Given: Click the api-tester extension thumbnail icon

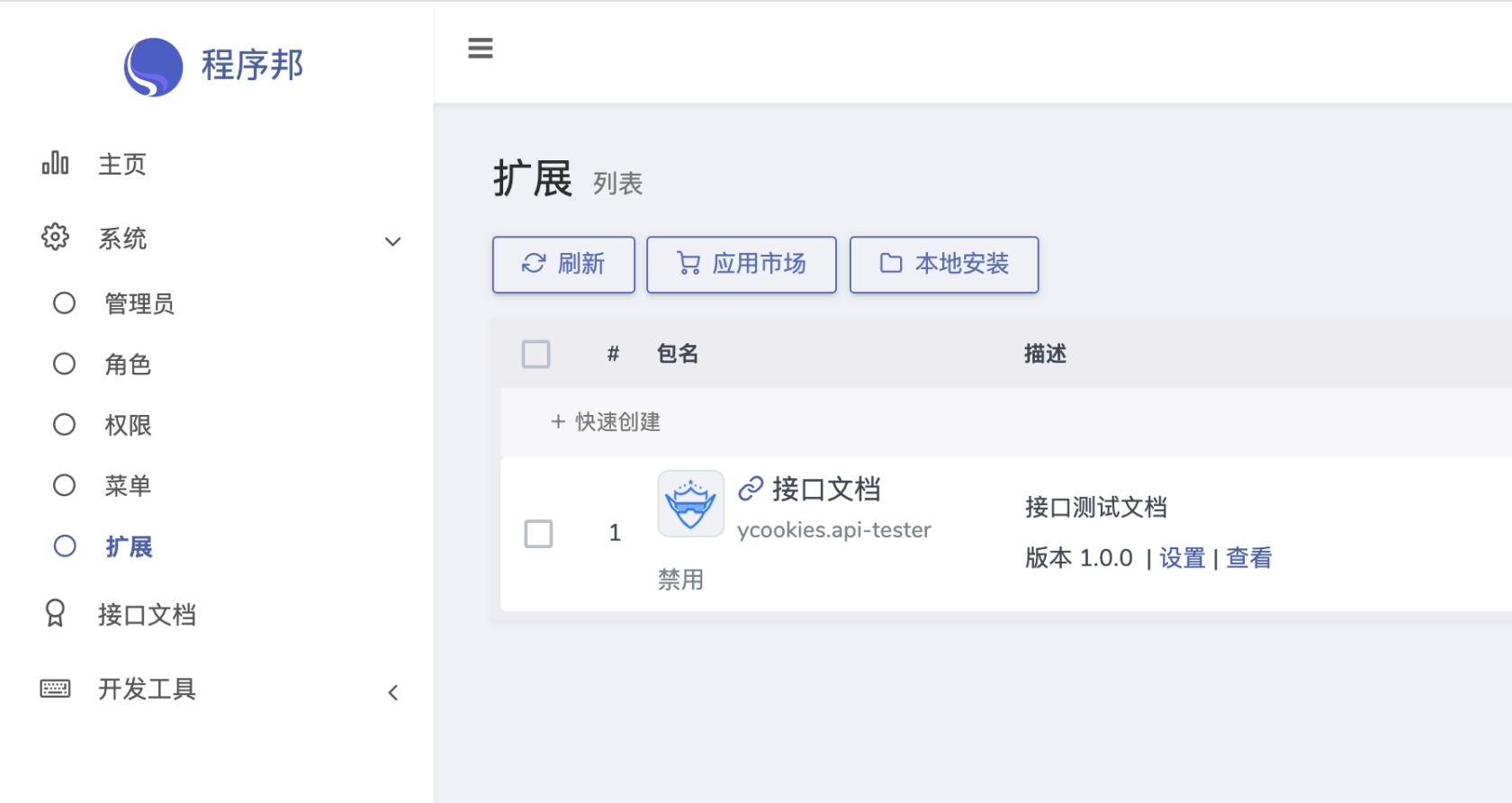Looking at the screenshot, I should [x=690, y=504].
